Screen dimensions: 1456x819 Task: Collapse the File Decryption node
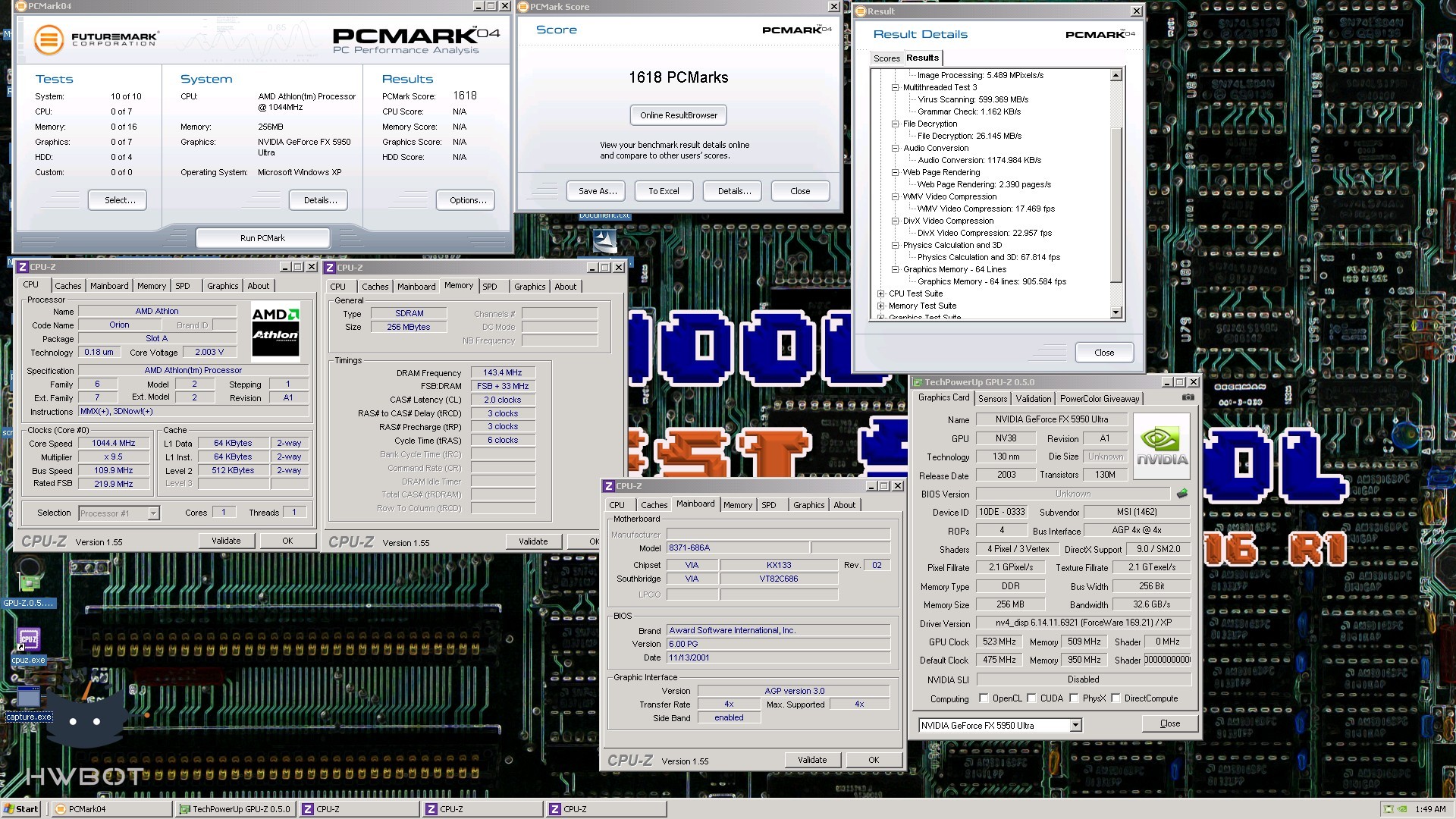point(896,124)
